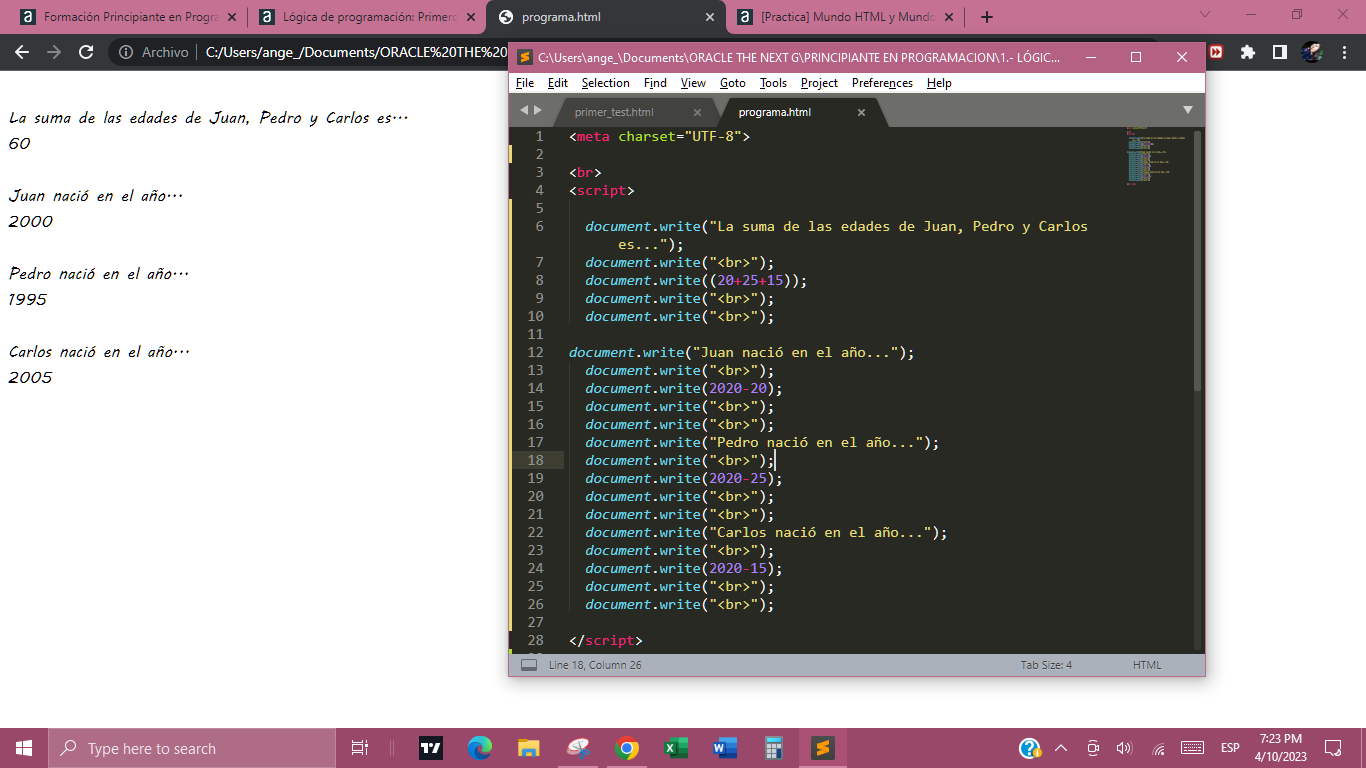Open Microsoft Edge from taskbar
Screen dimensions: 1366x768
click(480, 748)
